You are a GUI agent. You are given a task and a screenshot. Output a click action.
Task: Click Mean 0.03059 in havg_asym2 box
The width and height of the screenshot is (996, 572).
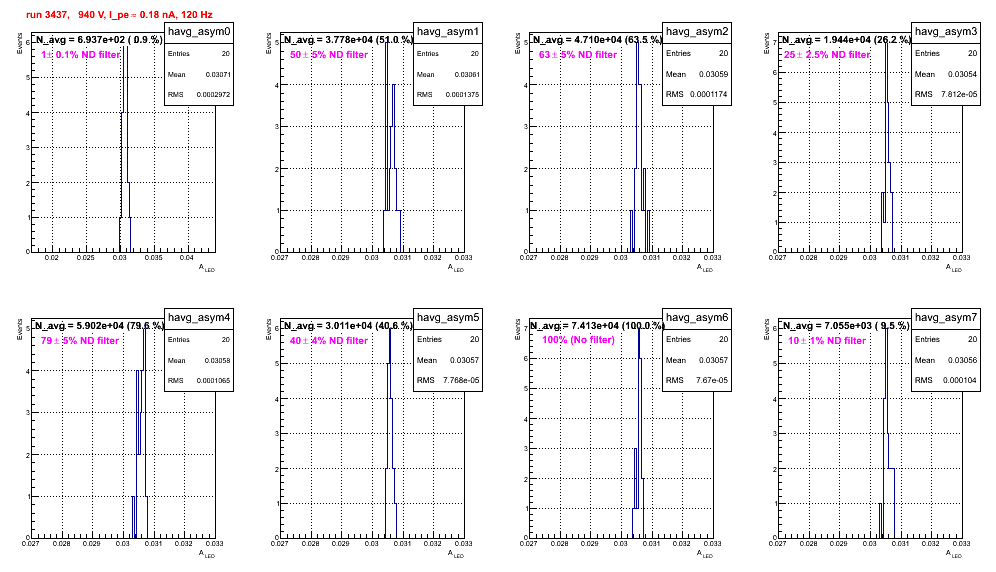coord(697,74)
